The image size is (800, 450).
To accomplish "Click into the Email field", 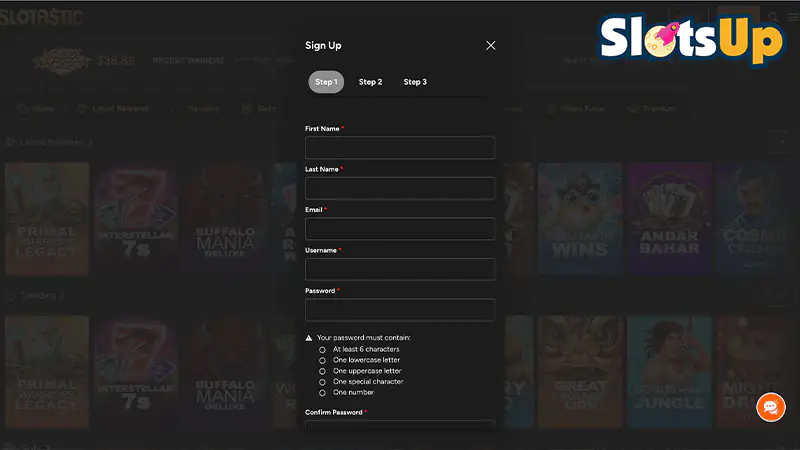I will 400,229.
